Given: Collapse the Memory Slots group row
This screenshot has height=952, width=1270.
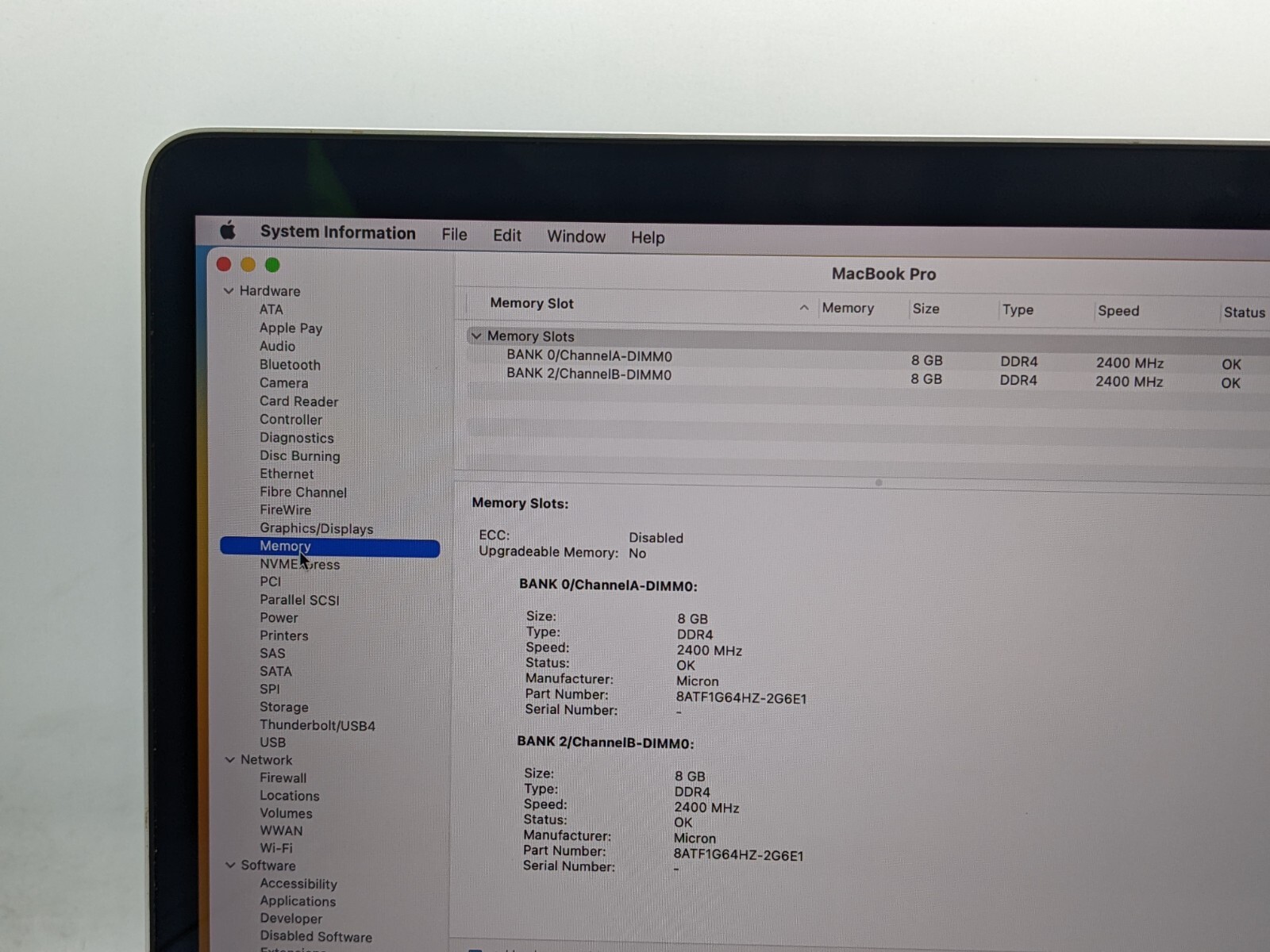Looking at the screenshot, I should (476, 336).
